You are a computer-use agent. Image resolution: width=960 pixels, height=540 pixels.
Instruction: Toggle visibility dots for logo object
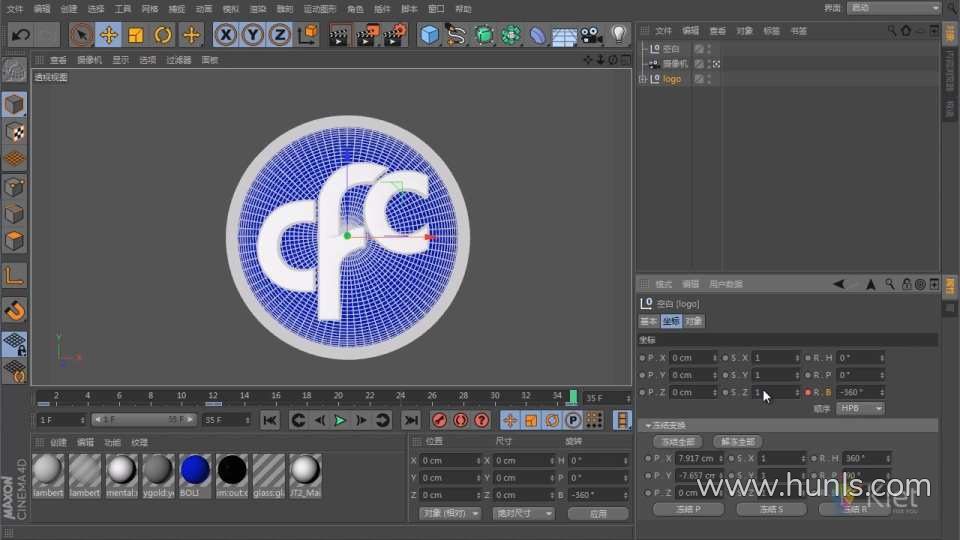pos(710,79)
